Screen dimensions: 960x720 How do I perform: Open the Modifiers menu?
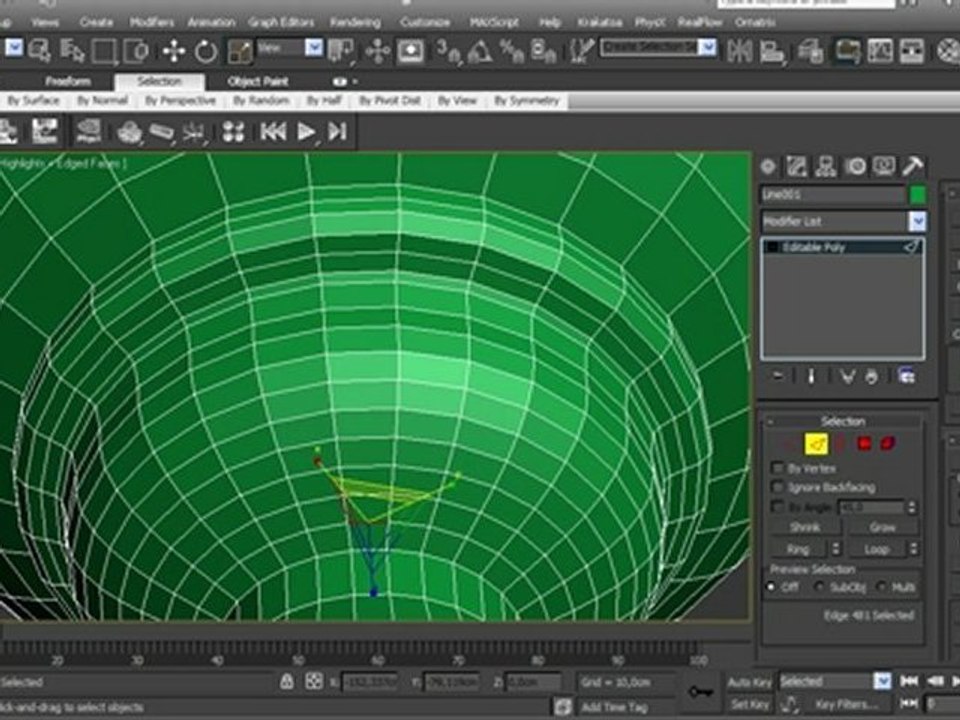[x=152, y=22]
